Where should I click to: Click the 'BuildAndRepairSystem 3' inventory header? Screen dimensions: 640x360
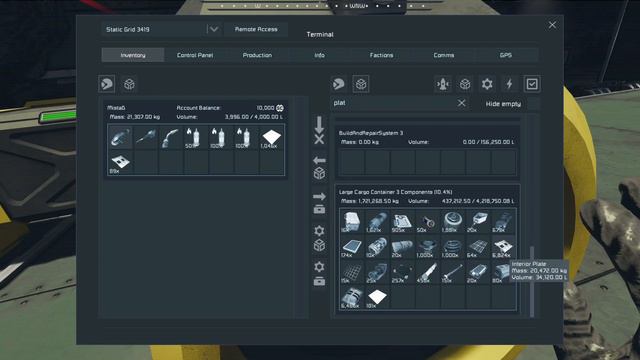click(x=371, y=133)
